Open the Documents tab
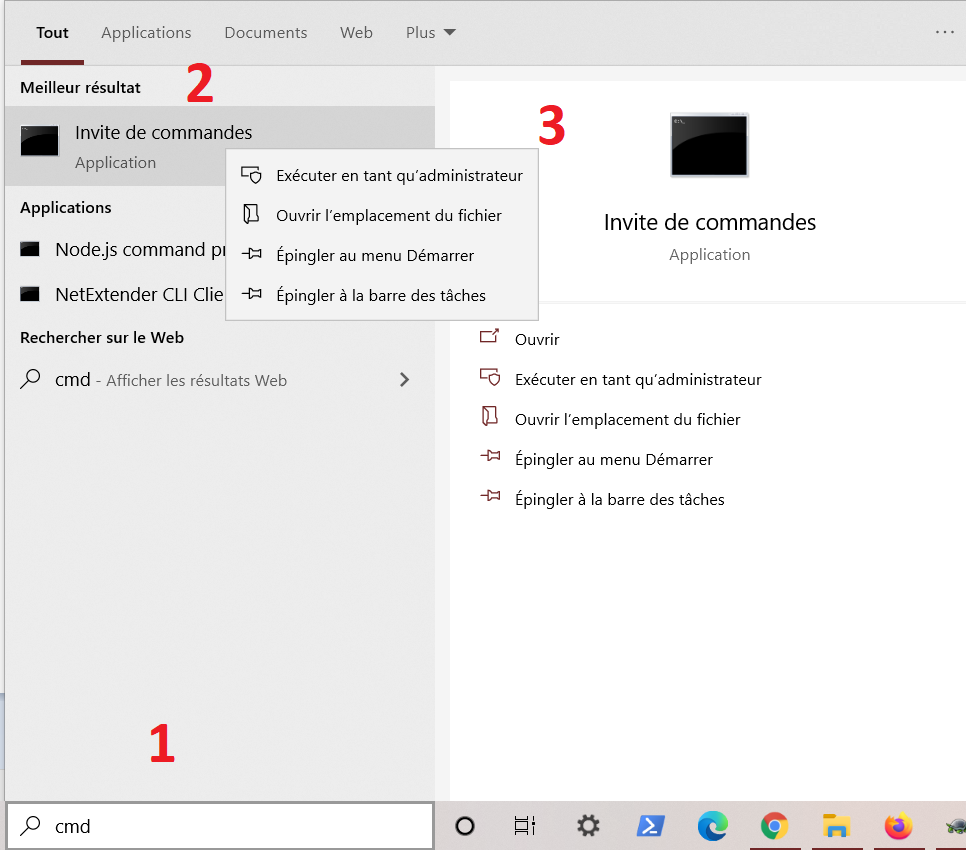 [266, 33]
